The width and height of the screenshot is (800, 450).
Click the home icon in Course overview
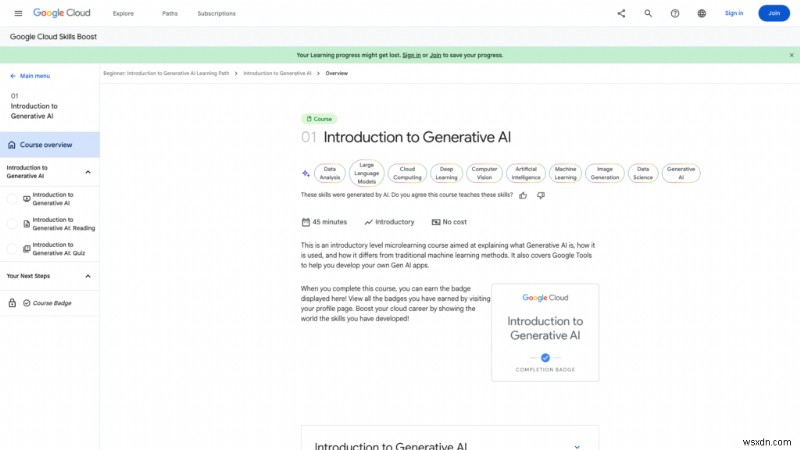coord(12,145)
